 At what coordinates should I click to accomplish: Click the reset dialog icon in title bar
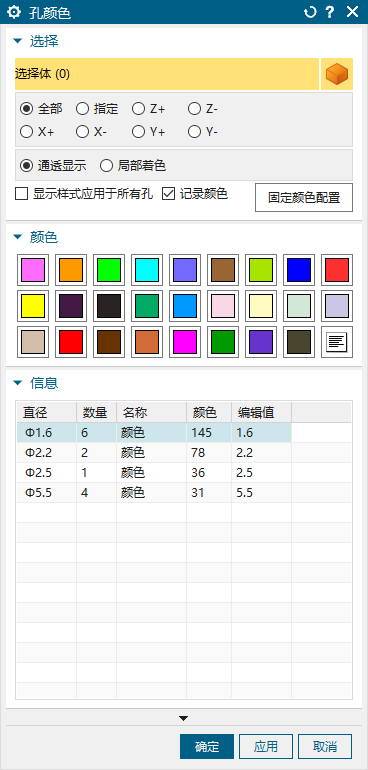point(310,12)
